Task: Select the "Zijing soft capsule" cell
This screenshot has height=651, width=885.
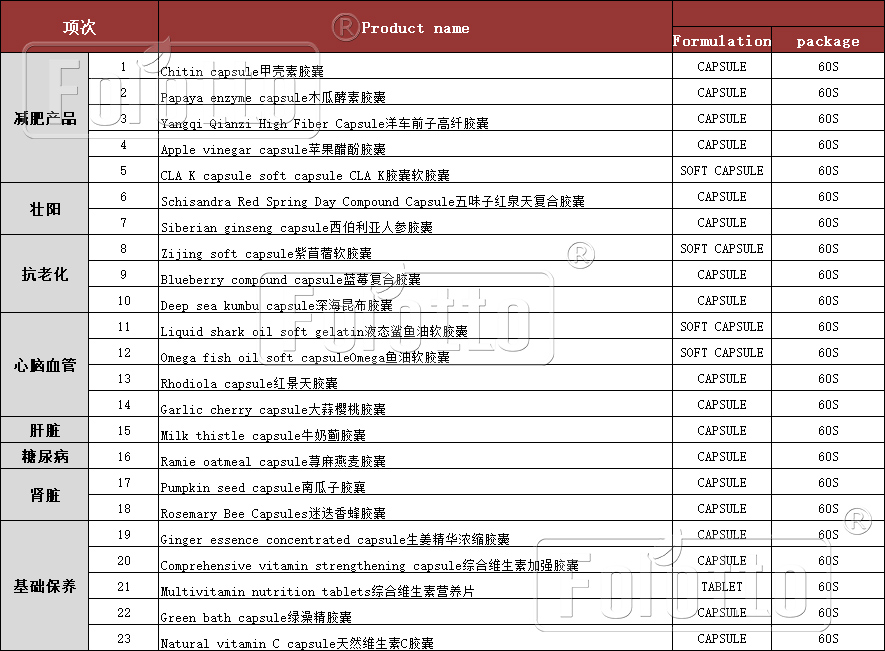Action: click(x=415, y=248)
